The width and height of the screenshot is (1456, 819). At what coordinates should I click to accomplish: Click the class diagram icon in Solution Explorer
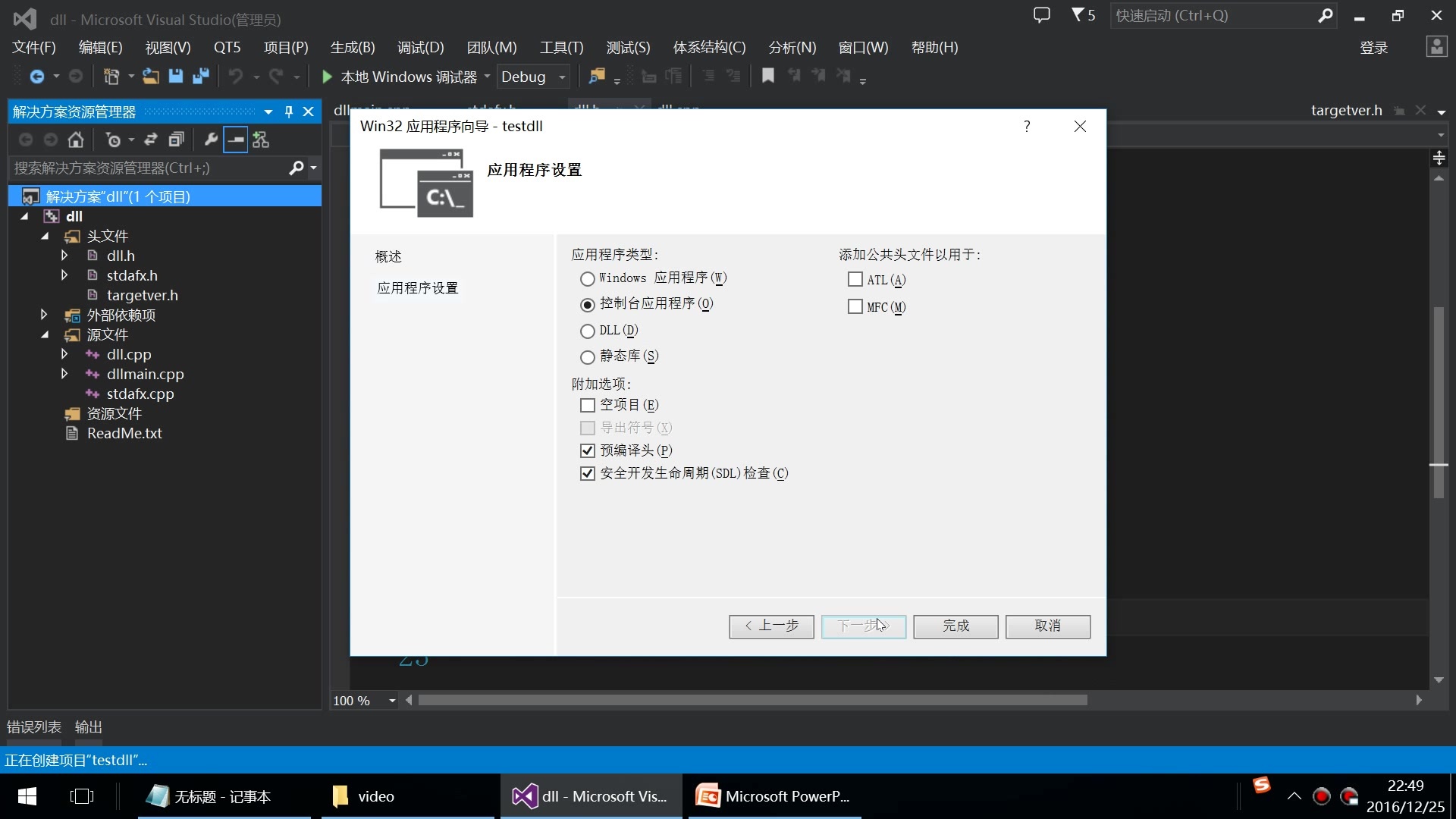[x=261, y=140]
